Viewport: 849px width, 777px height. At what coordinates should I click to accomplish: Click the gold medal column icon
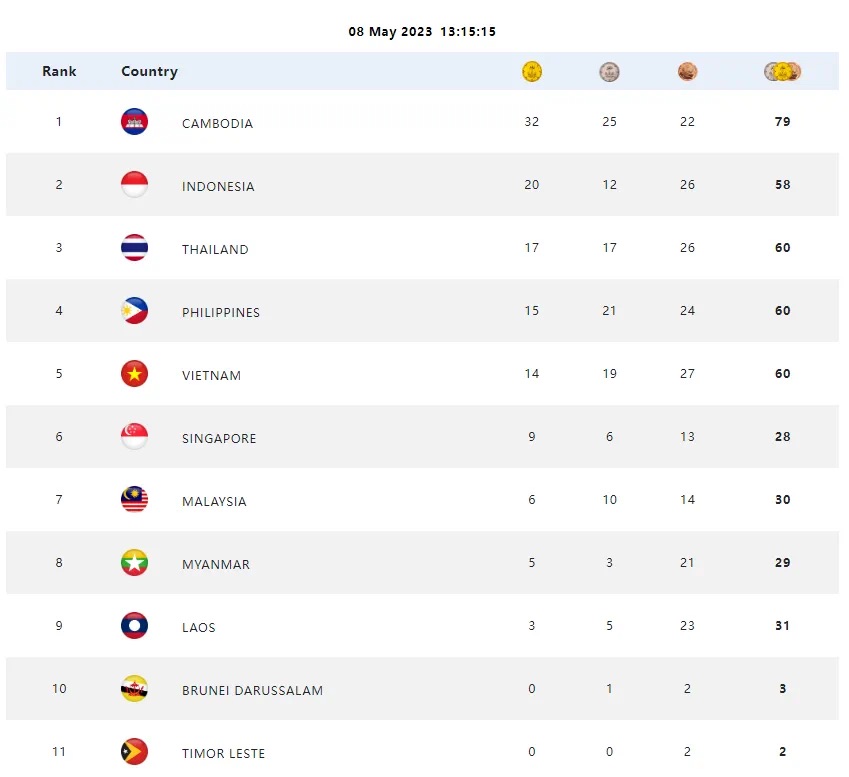point(532,71)
